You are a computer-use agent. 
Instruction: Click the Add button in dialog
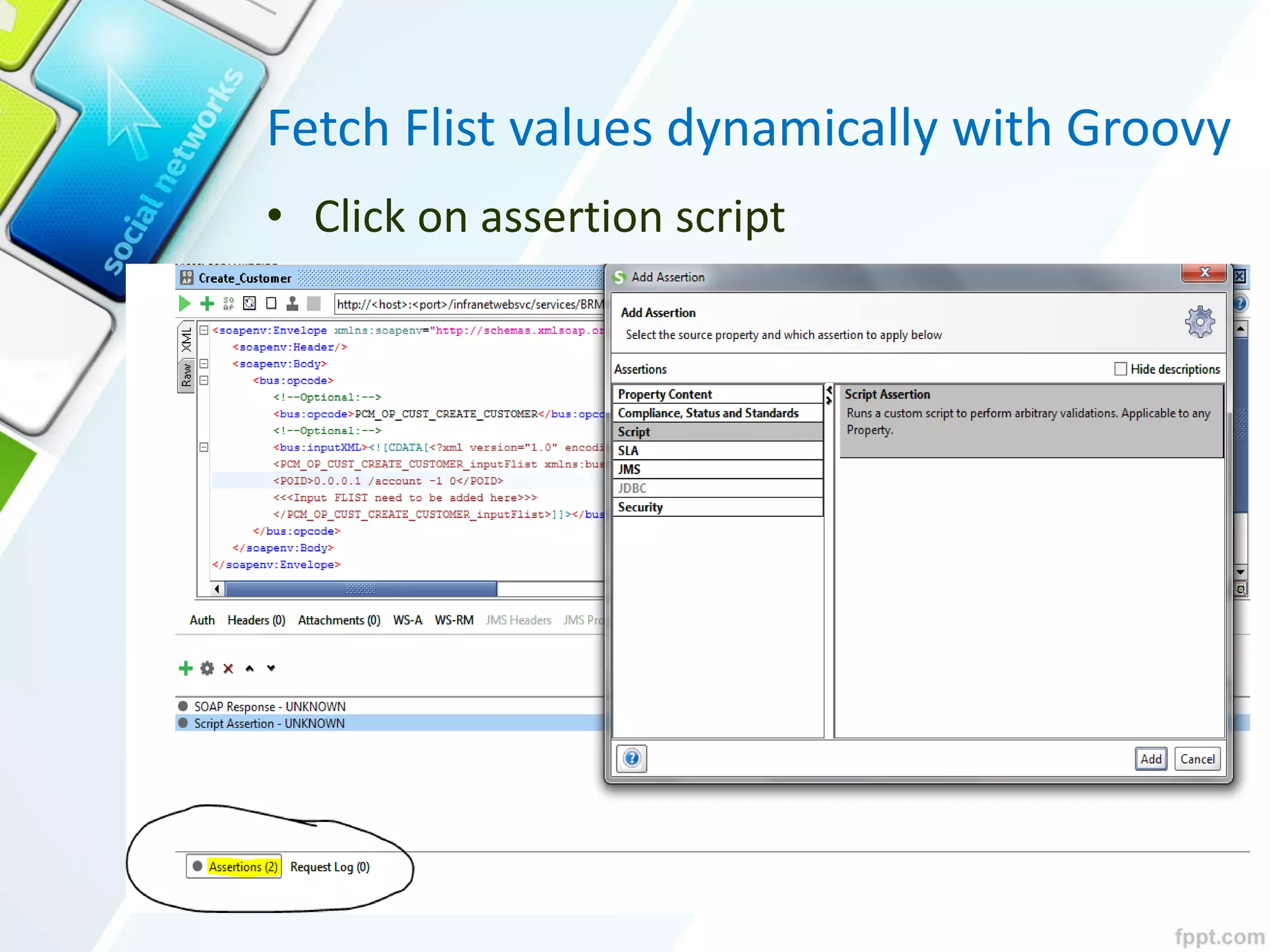1150,759
